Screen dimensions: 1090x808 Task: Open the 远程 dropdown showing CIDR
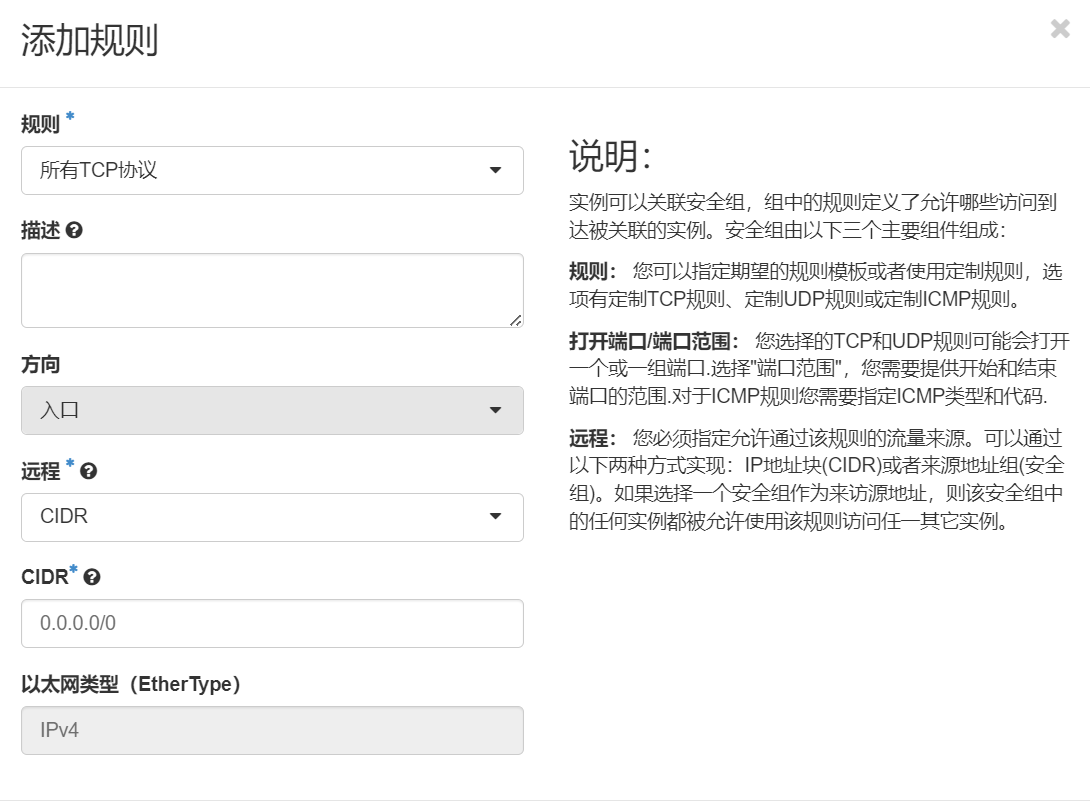[x=272, y=517]
